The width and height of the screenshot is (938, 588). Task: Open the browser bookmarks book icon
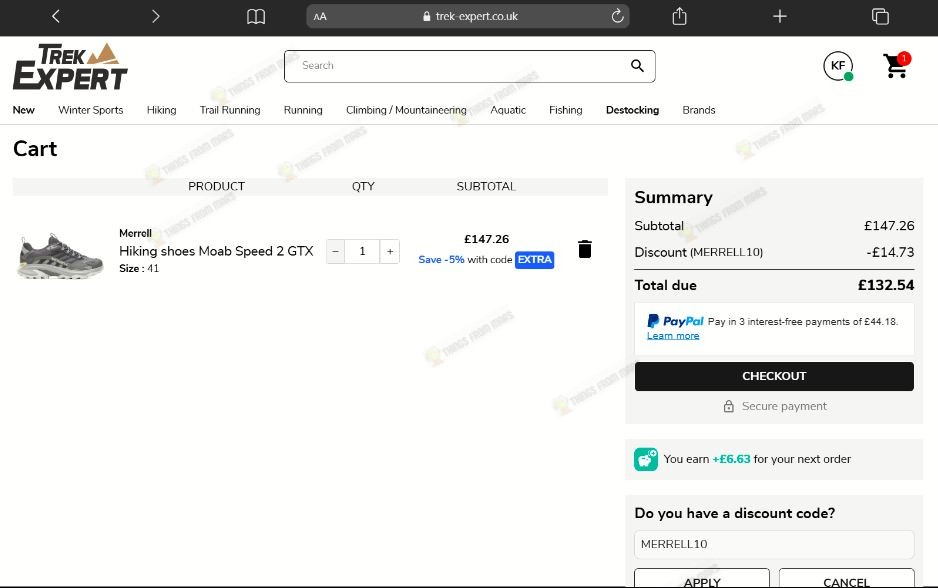(256, 17)
